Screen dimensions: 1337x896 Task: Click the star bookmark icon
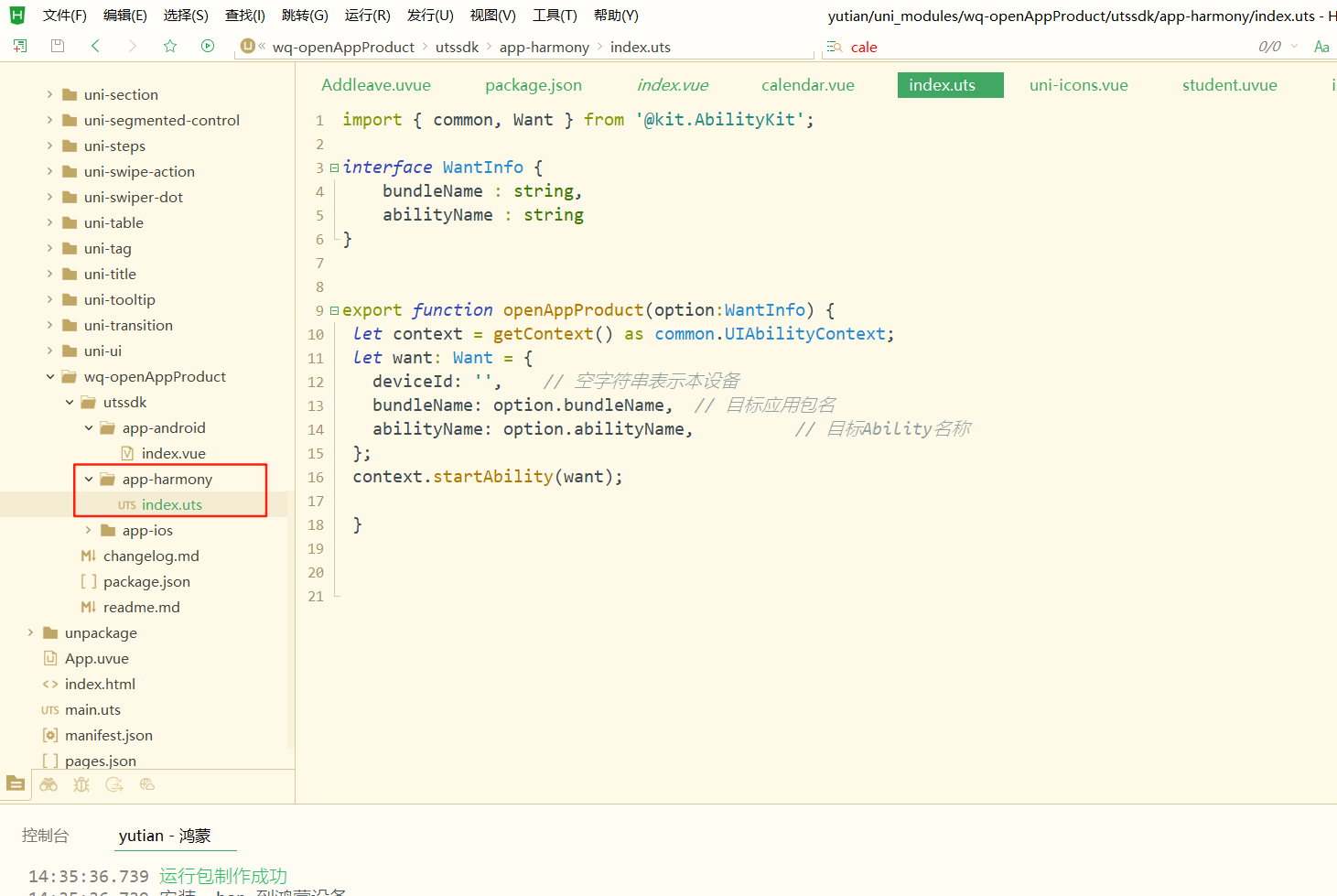(170, 46)
